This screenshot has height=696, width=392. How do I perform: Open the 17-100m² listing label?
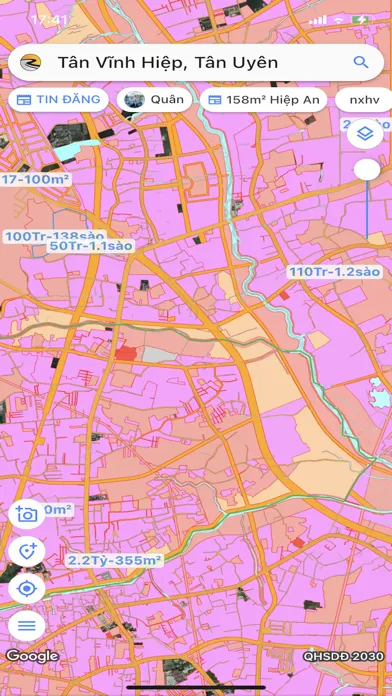[36, 180]
